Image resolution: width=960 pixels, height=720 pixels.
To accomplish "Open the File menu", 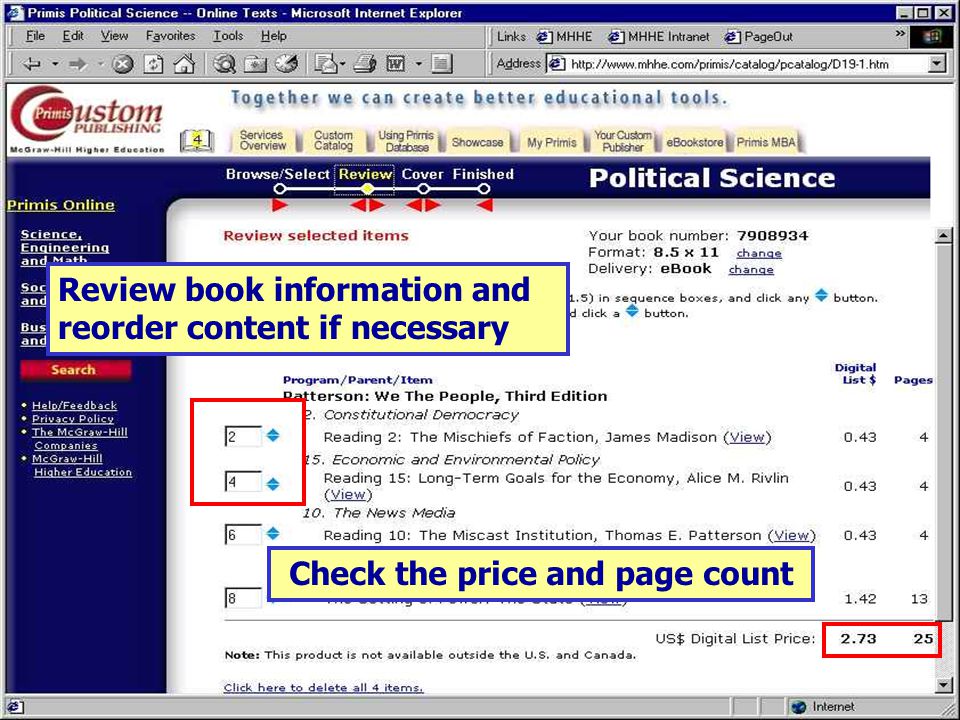I will tap(36, 36).
